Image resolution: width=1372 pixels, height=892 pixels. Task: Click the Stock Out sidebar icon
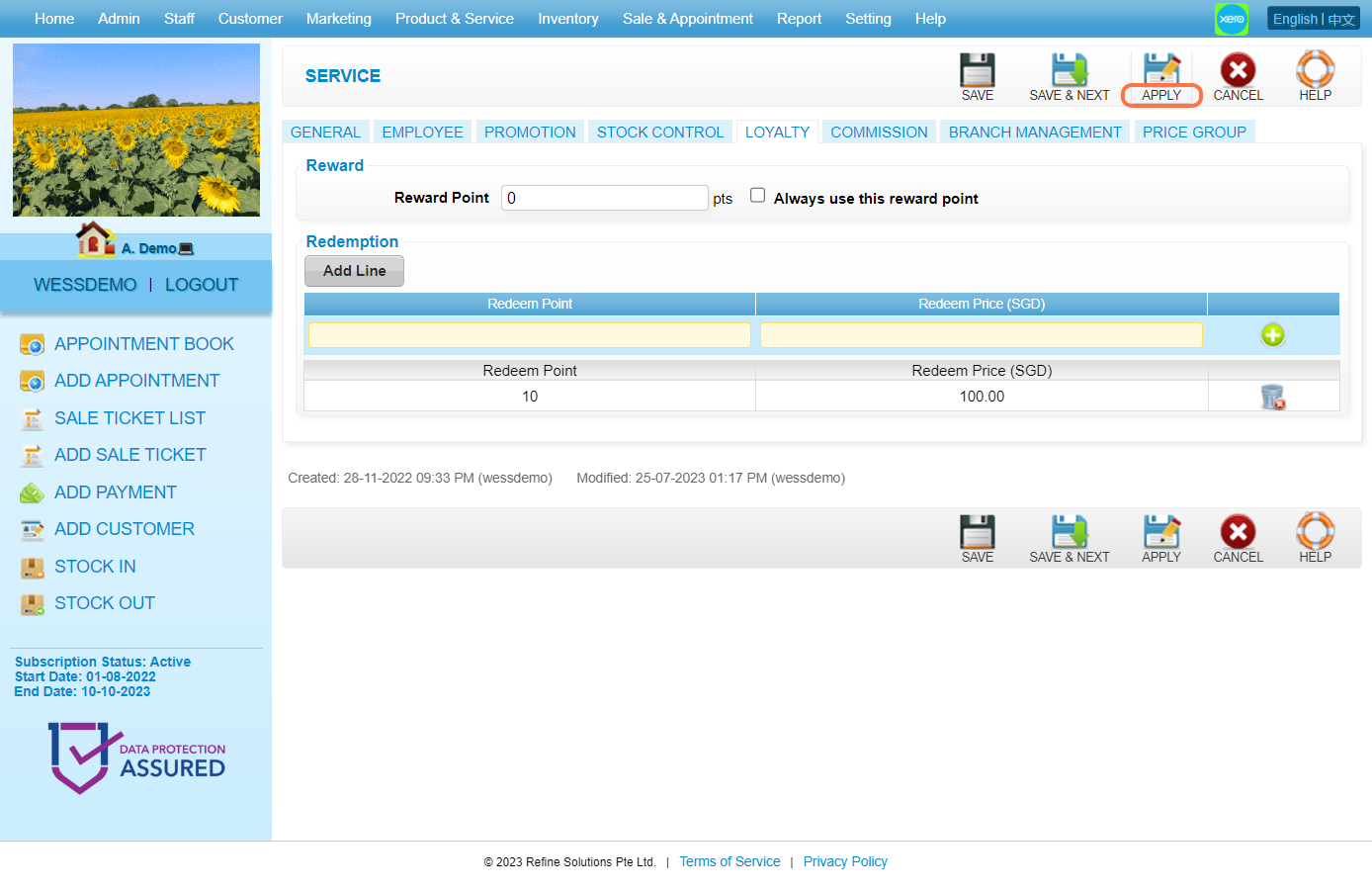click(33, 603)
